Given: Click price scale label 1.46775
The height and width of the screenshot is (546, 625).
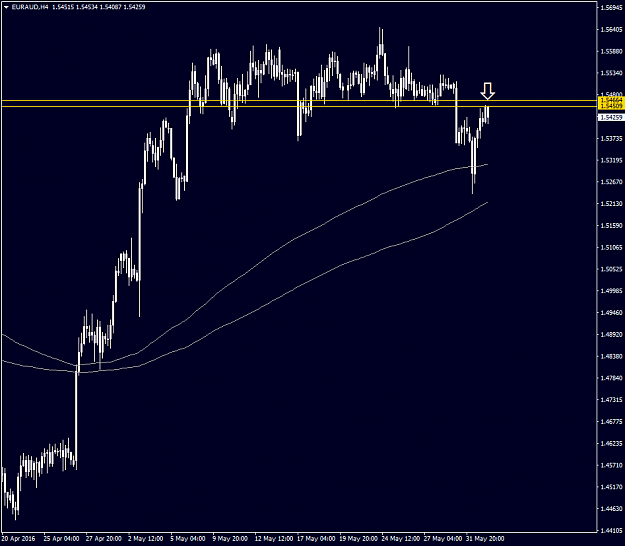Looking at the screenshot, I should [611, 422].
